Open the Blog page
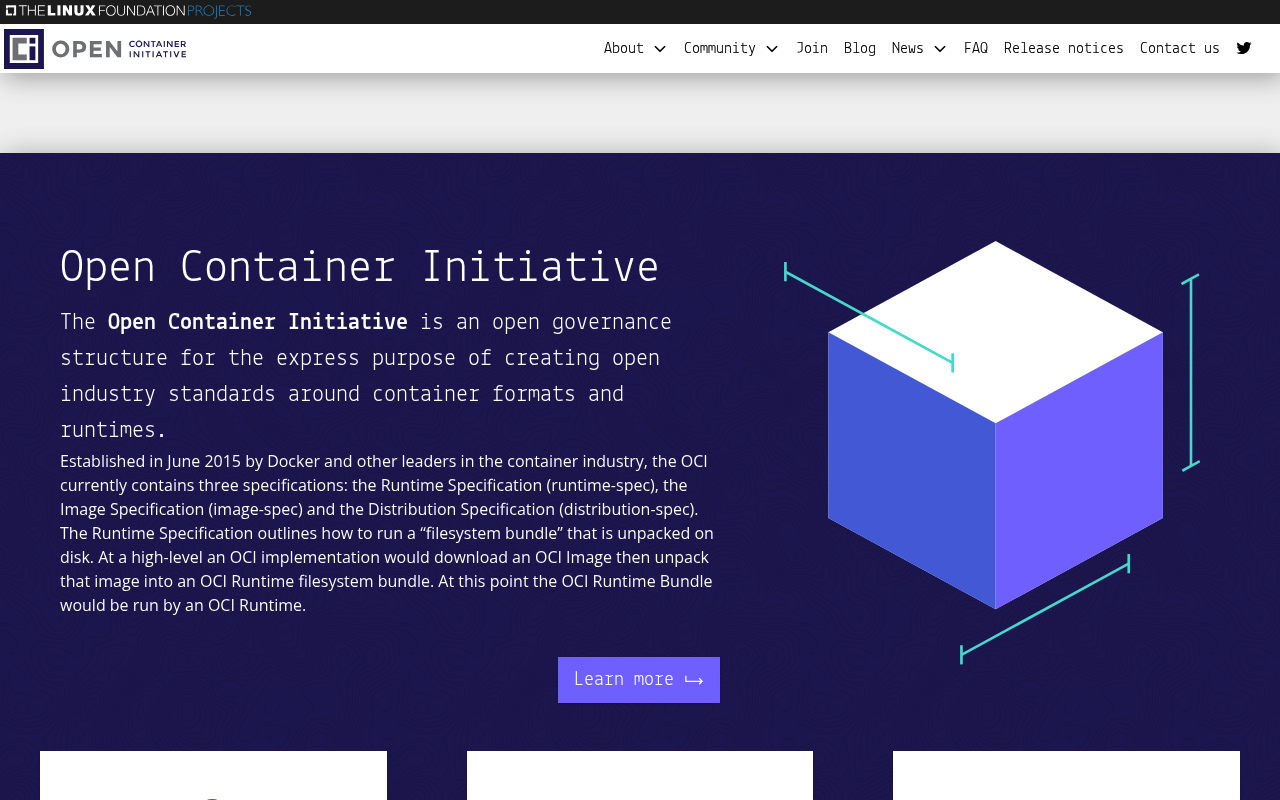This screenshot has width=1280, height=800. coord(860,48)
